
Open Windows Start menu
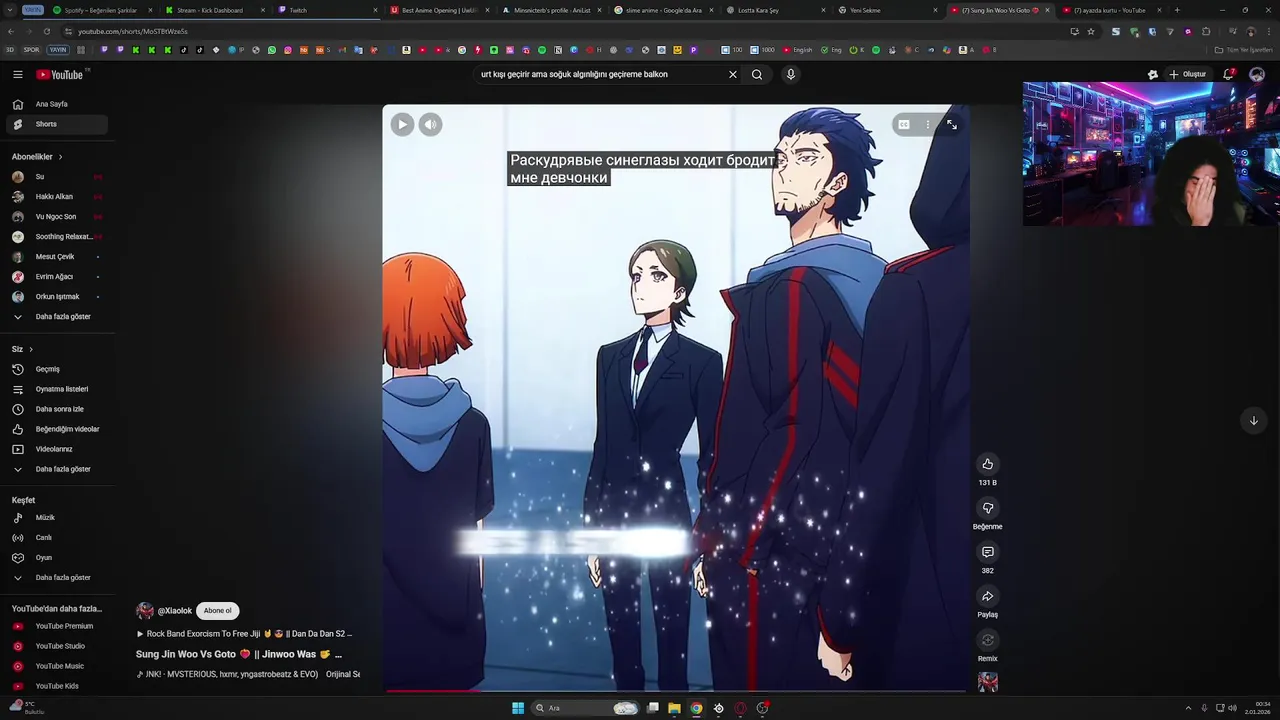click(518, 708)
